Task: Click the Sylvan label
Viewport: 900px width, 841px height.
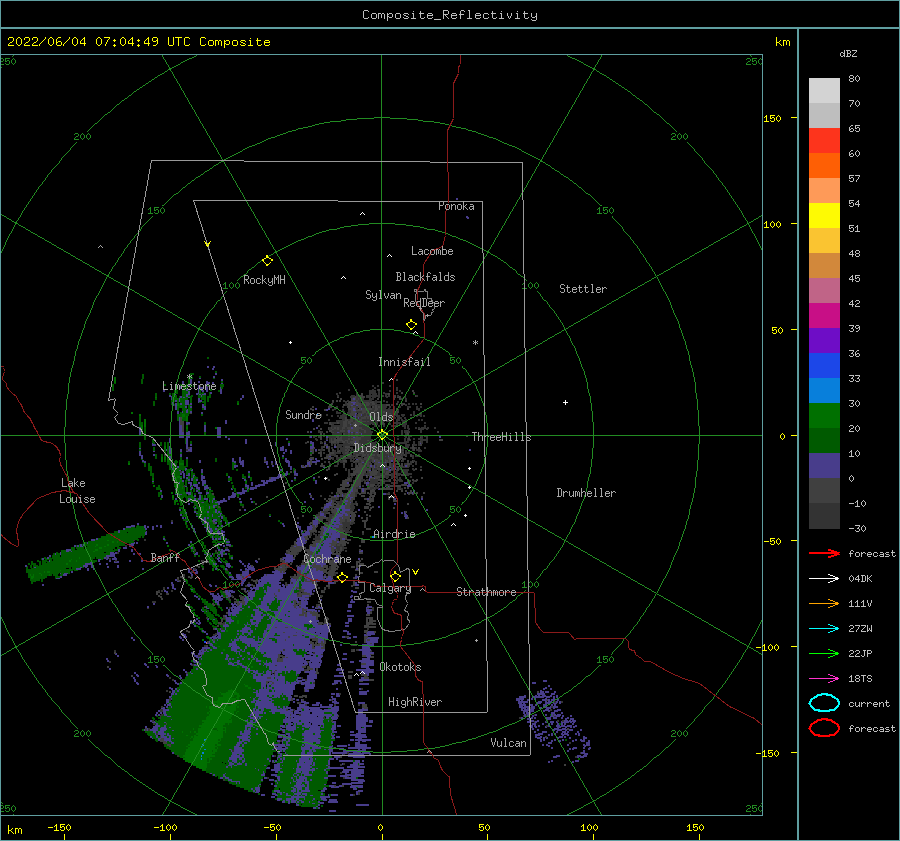Action: pos(383,295)
